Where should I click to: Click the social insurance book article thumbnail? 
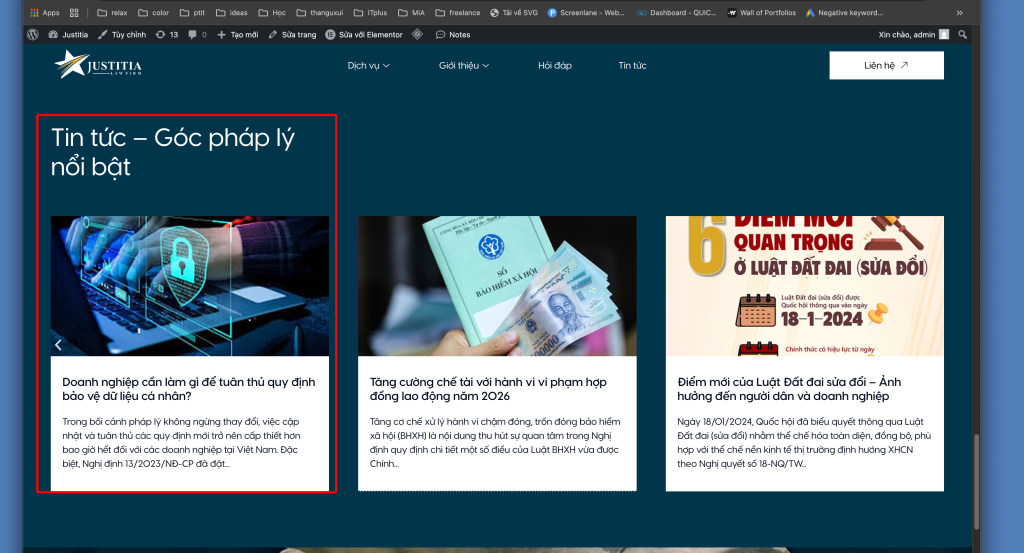497,286
